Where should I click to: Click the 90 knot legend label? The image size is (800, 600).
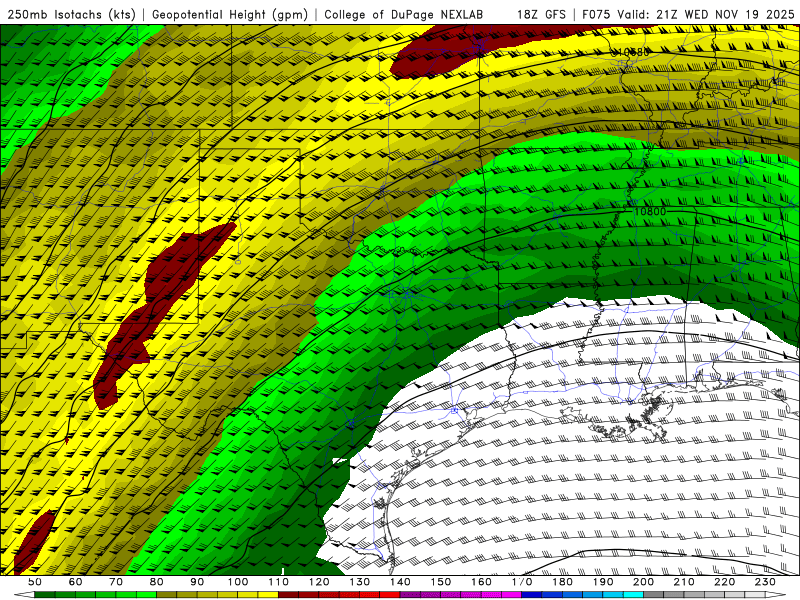point(197,582)
